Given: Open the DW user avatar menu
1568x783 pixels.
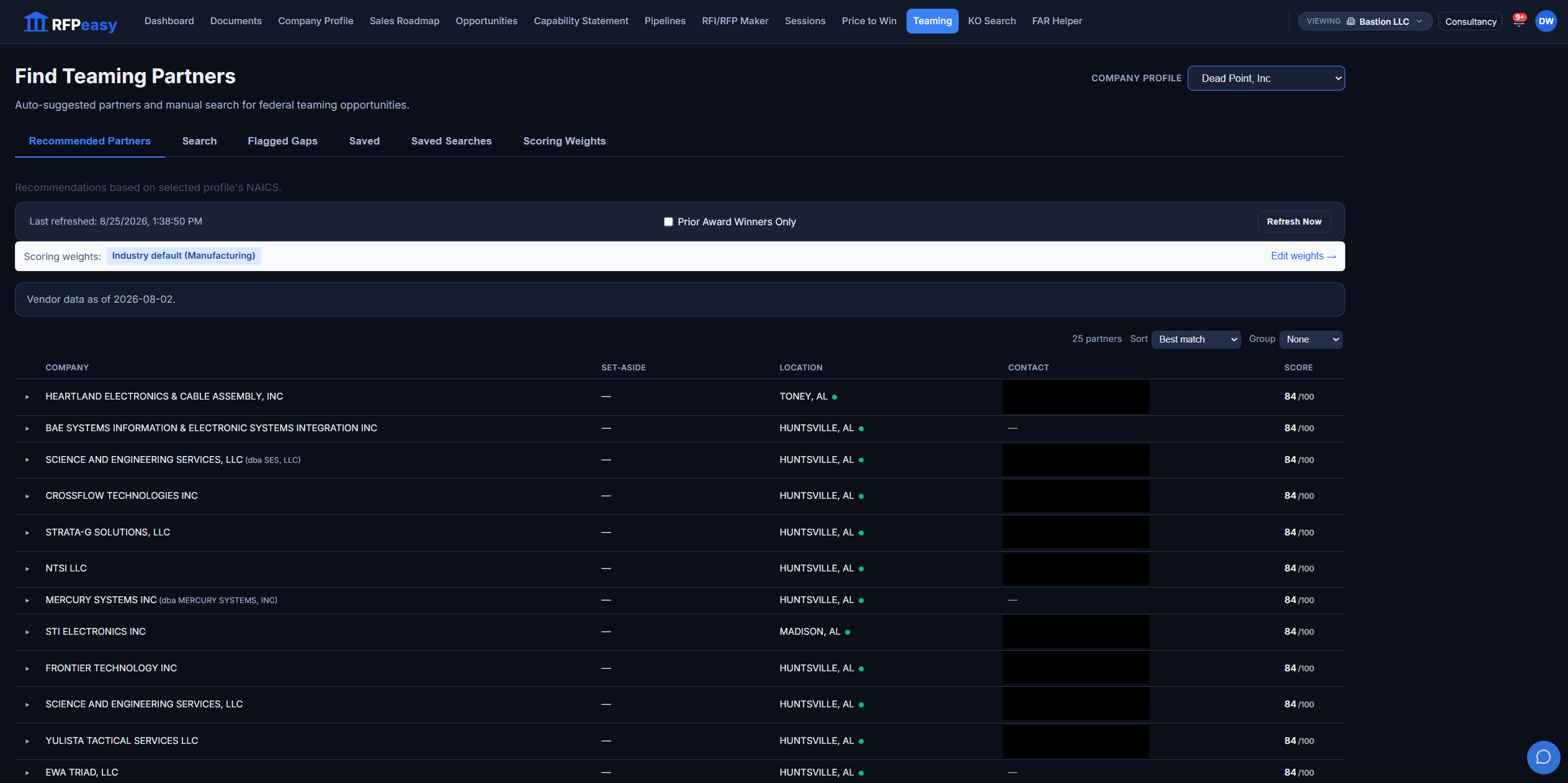Looking at the screenshot, I should click(1546, 21).
